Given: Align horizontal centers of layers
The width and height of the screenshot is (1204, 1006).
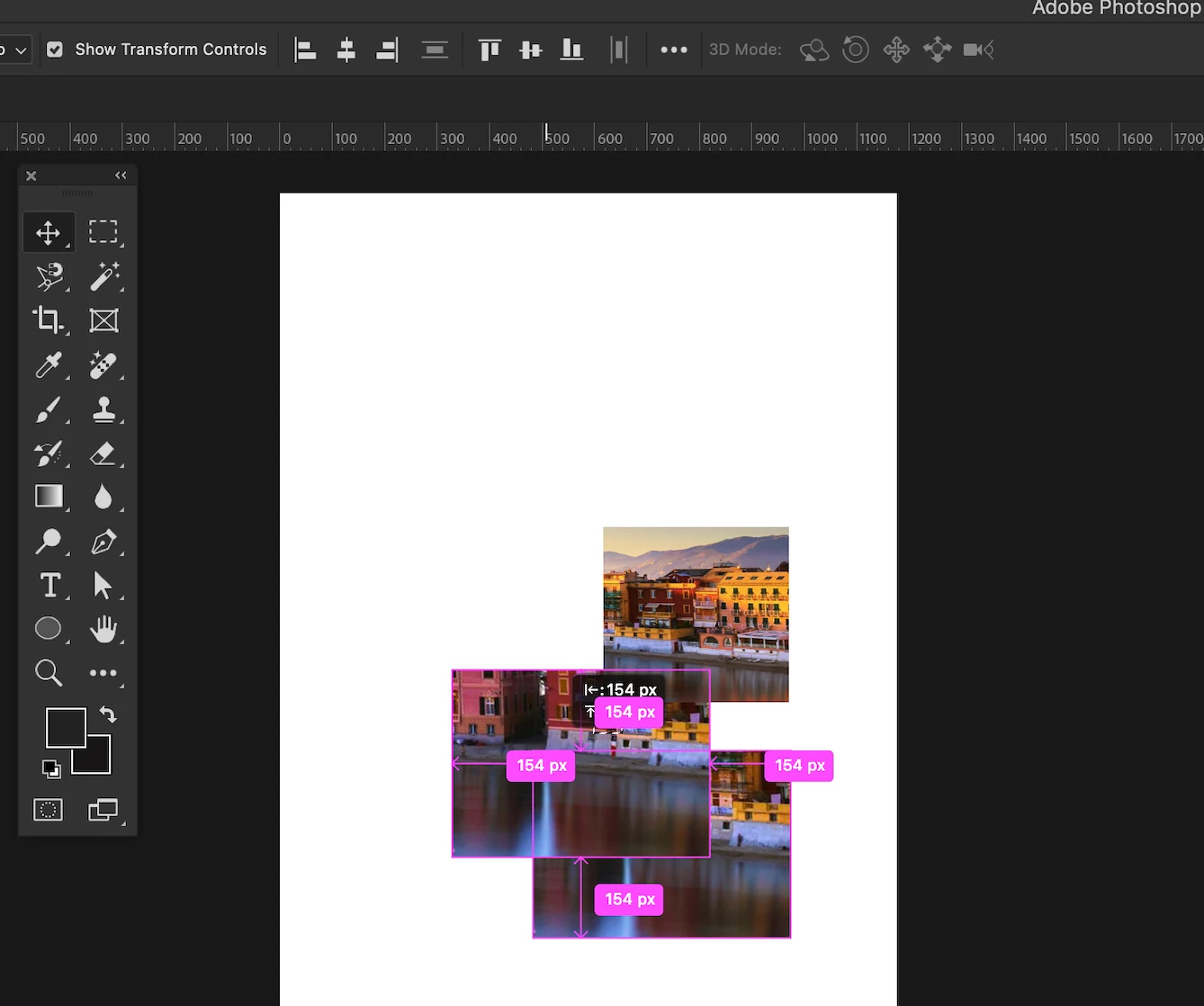Looking at the screenshot, I should point(346,49).
